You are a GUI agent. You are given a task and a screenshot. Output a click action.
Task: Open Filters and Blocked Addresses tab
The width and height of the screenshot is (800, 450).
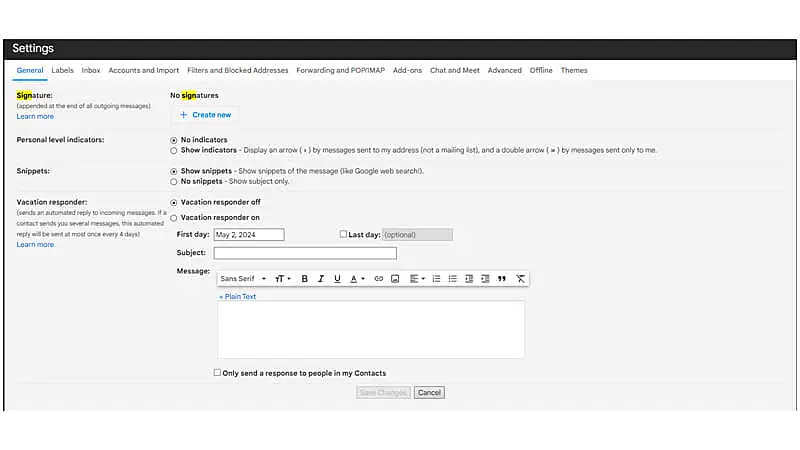click(x=238, y=70)
